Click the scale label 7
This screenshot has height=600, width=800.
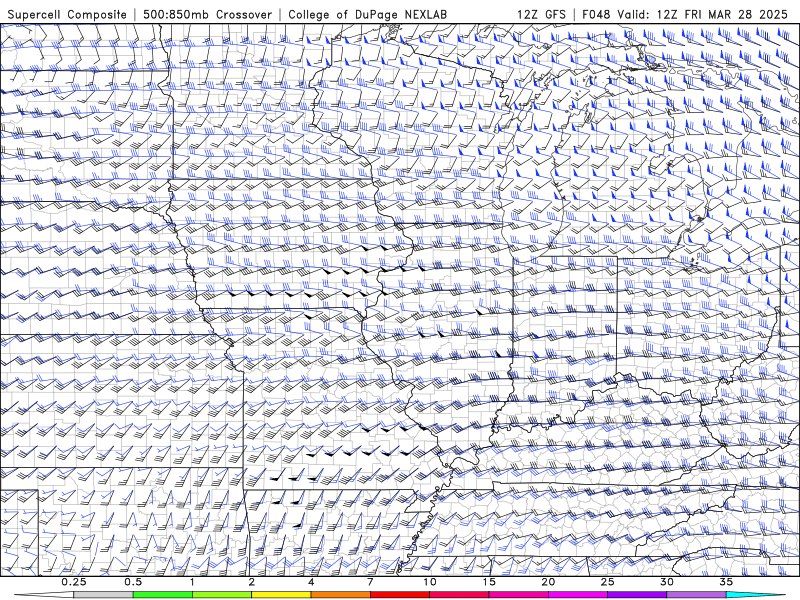coord(370,582)
